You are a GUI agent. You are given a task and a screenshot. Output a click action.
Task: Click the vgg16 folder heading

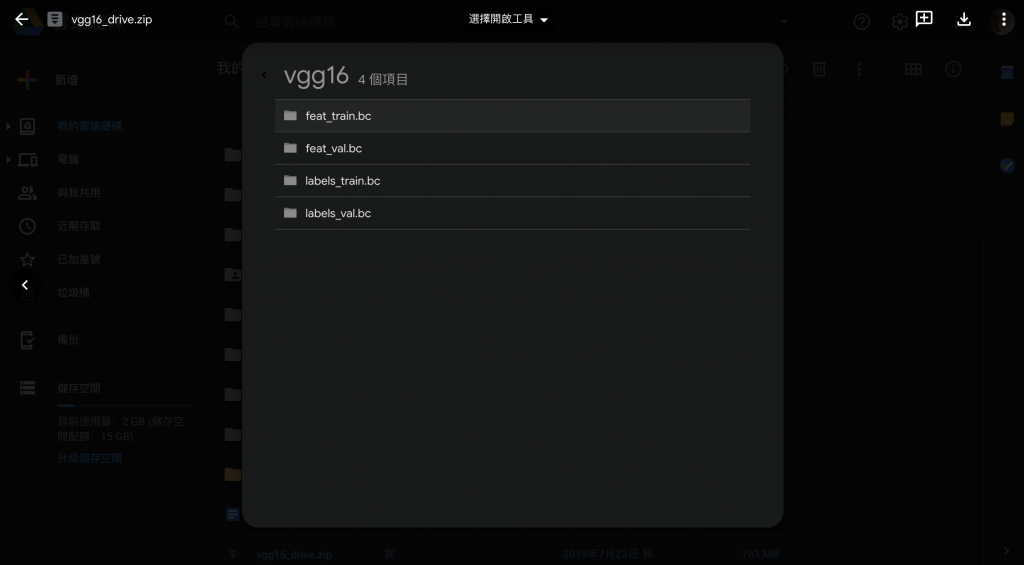tap(317, 76)
